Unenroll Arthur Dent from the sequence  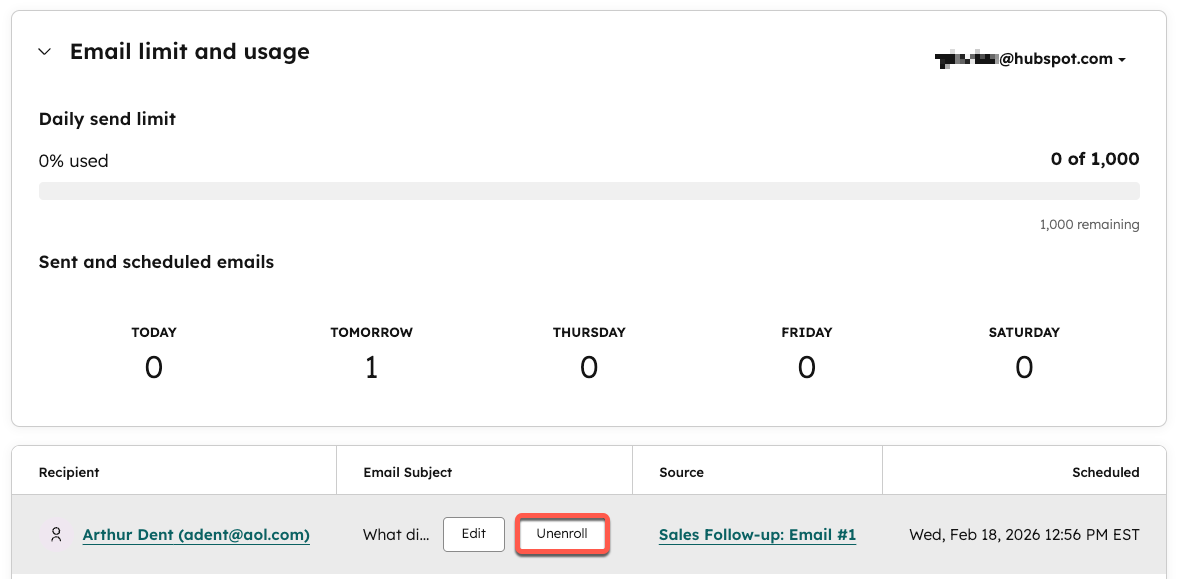(561, 534)
